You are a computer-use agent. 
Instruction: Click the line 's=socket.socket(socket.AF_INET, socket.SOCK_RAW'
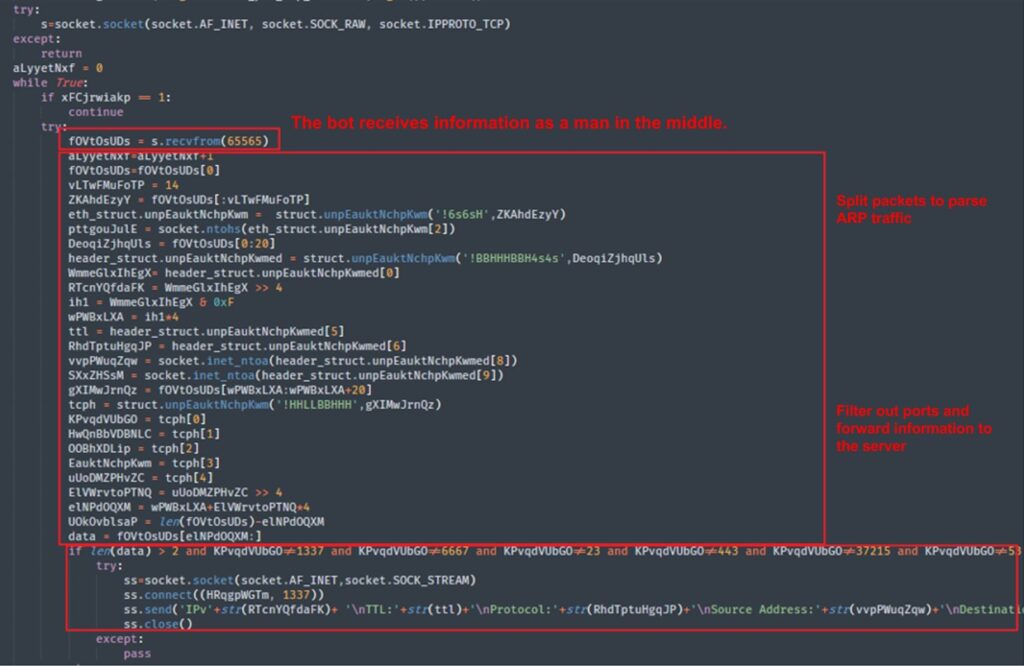point(276,24)
